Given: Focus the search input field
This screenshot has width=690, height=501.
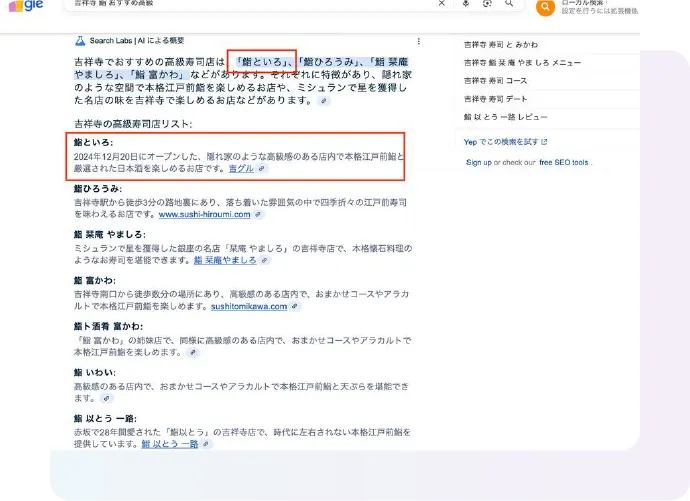Looking at the screenshot, I should point(251,4).
